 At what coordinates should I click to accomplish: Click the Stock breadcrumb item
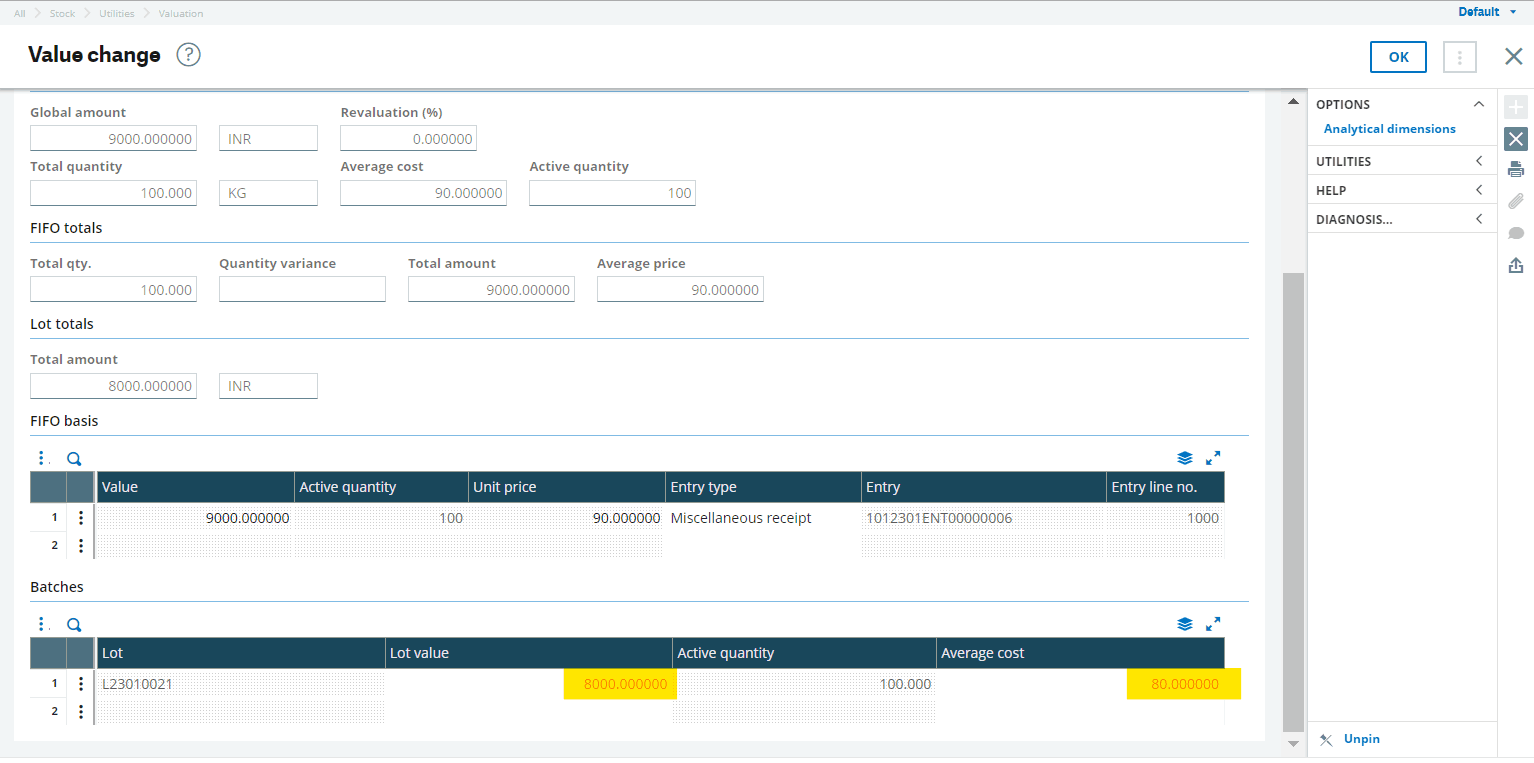pos(62,14)
